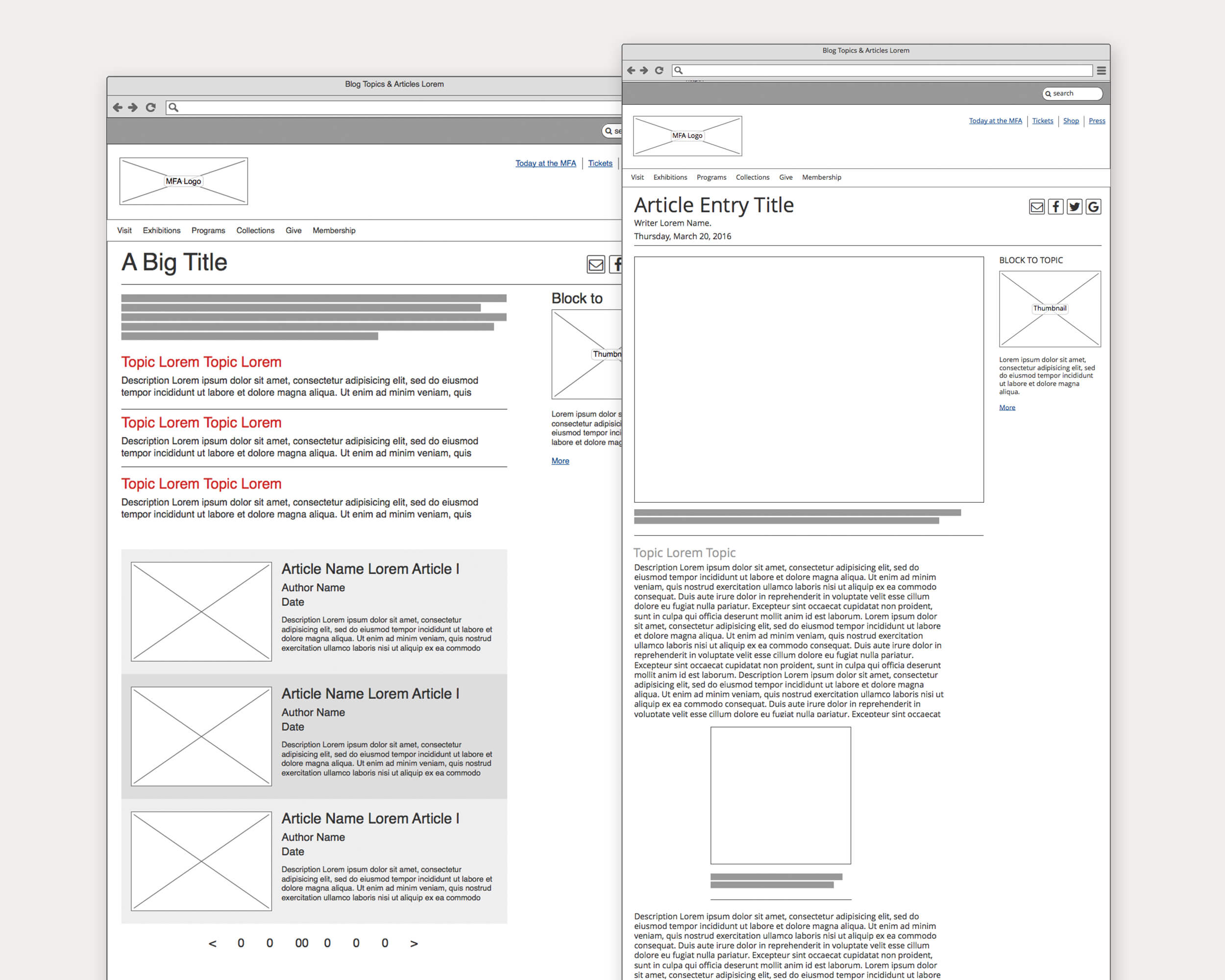
Task: Select Visit menu in right window
Action: point(637,177)
